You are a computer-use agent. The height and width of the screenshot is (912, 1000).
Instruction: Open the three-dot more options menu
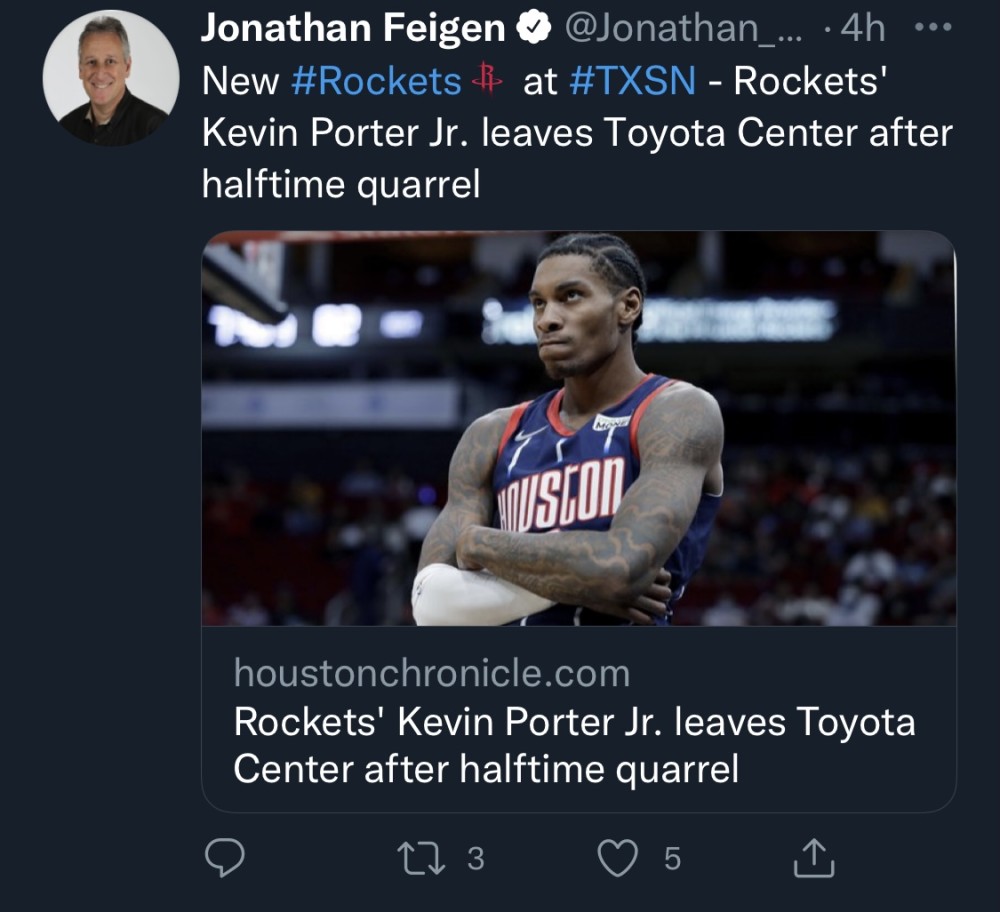935,28
